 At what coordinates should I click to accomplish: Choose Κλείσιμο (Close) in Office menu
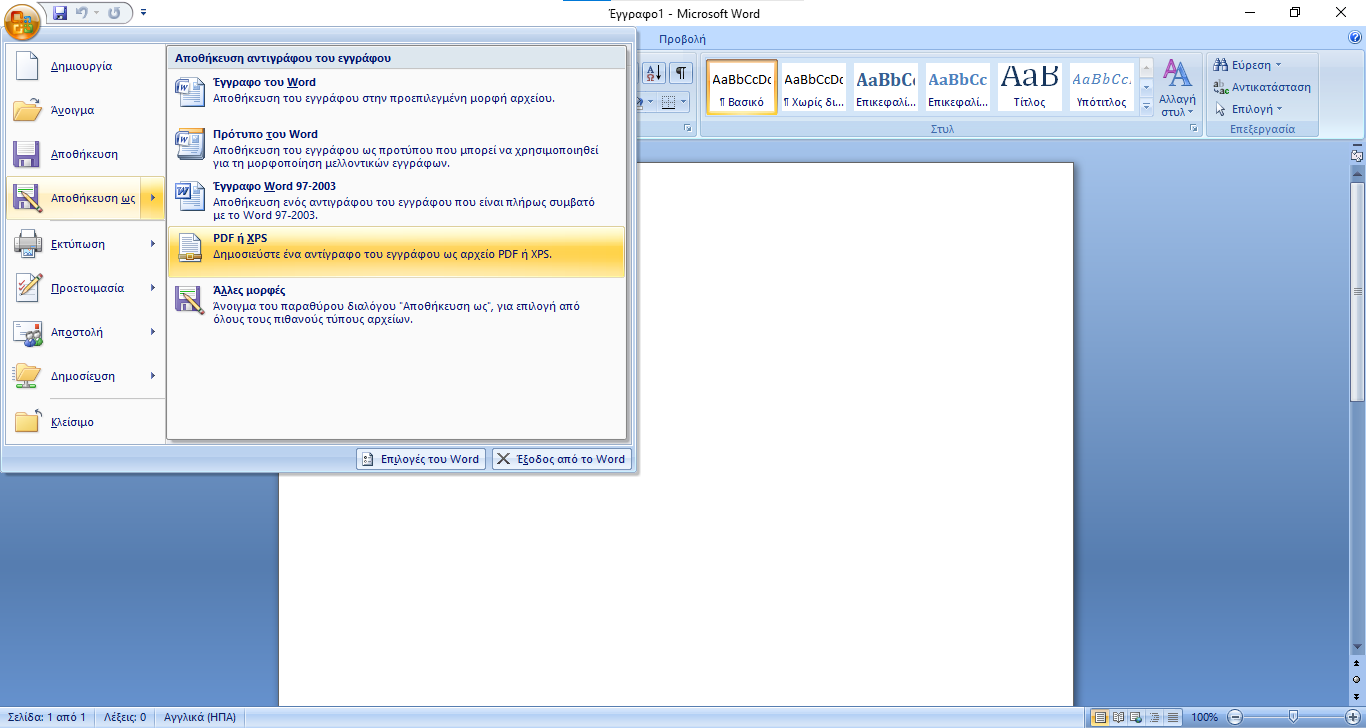point(85,422)
